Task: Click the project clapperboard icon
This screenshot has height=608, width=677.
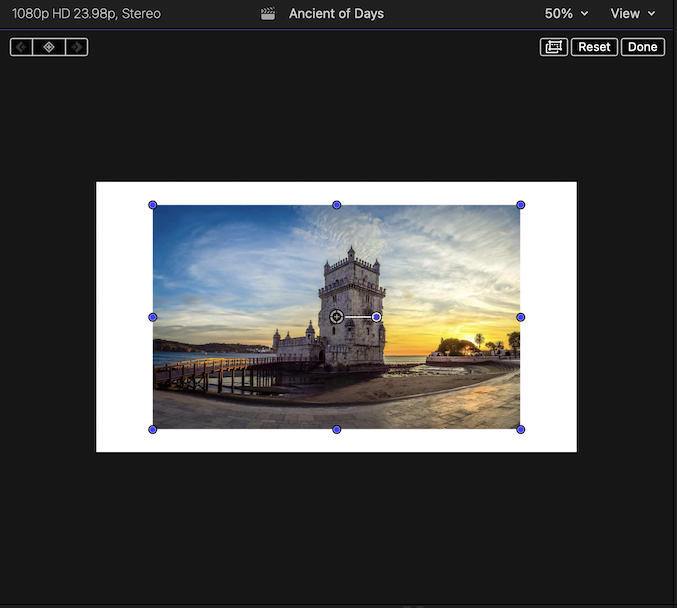Action: point(268,14)
